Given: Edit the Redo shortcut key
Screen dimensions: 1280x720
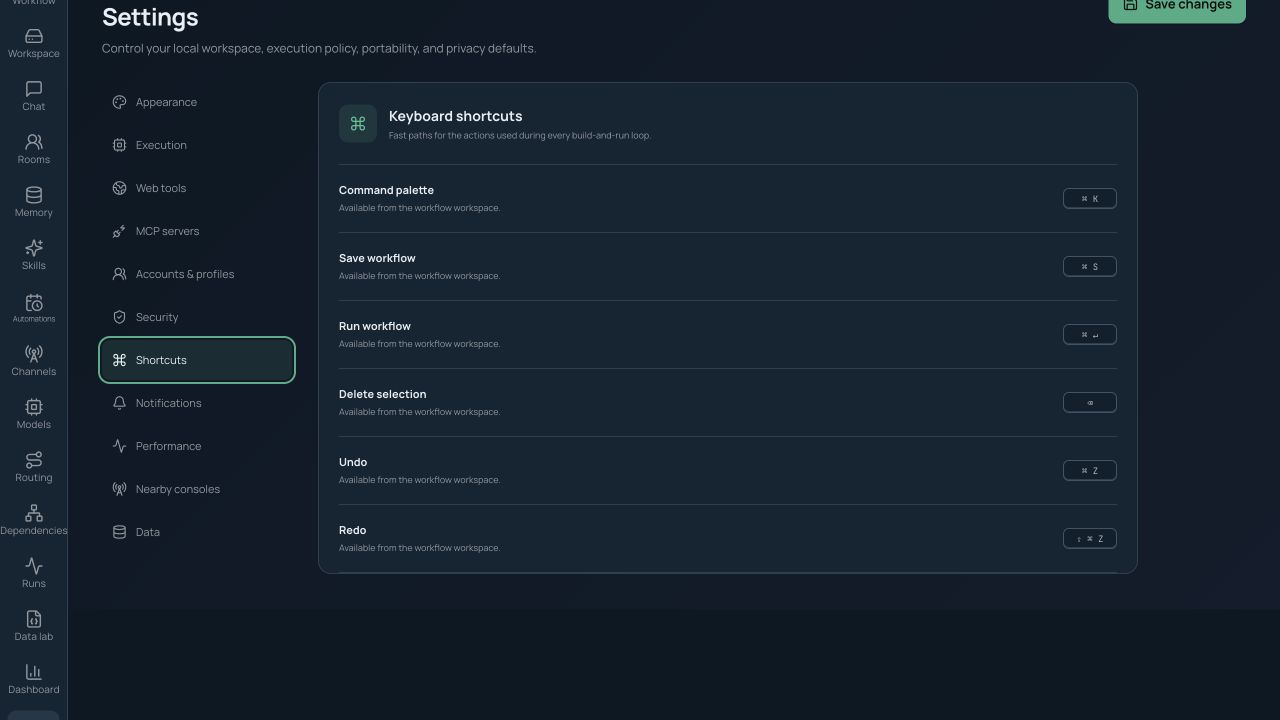Looking at the screenshot, I should (x=1090, y=539).
